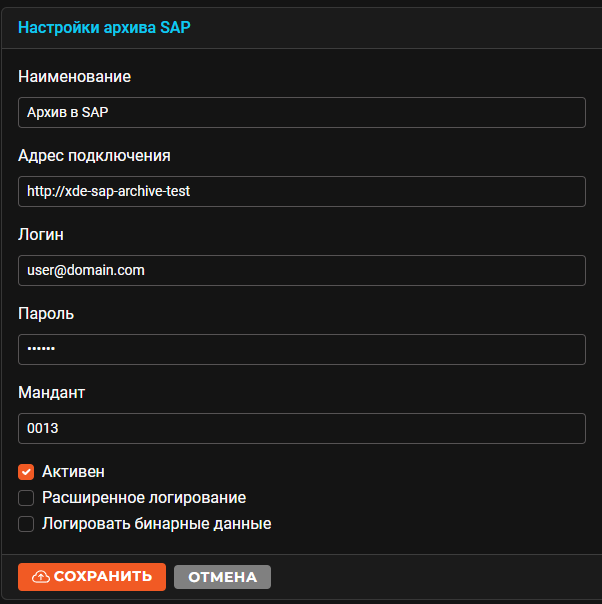Click the Мандант field showing 0013
The height and width of the screenshot is (604, 602).
(x=302, y=428)
